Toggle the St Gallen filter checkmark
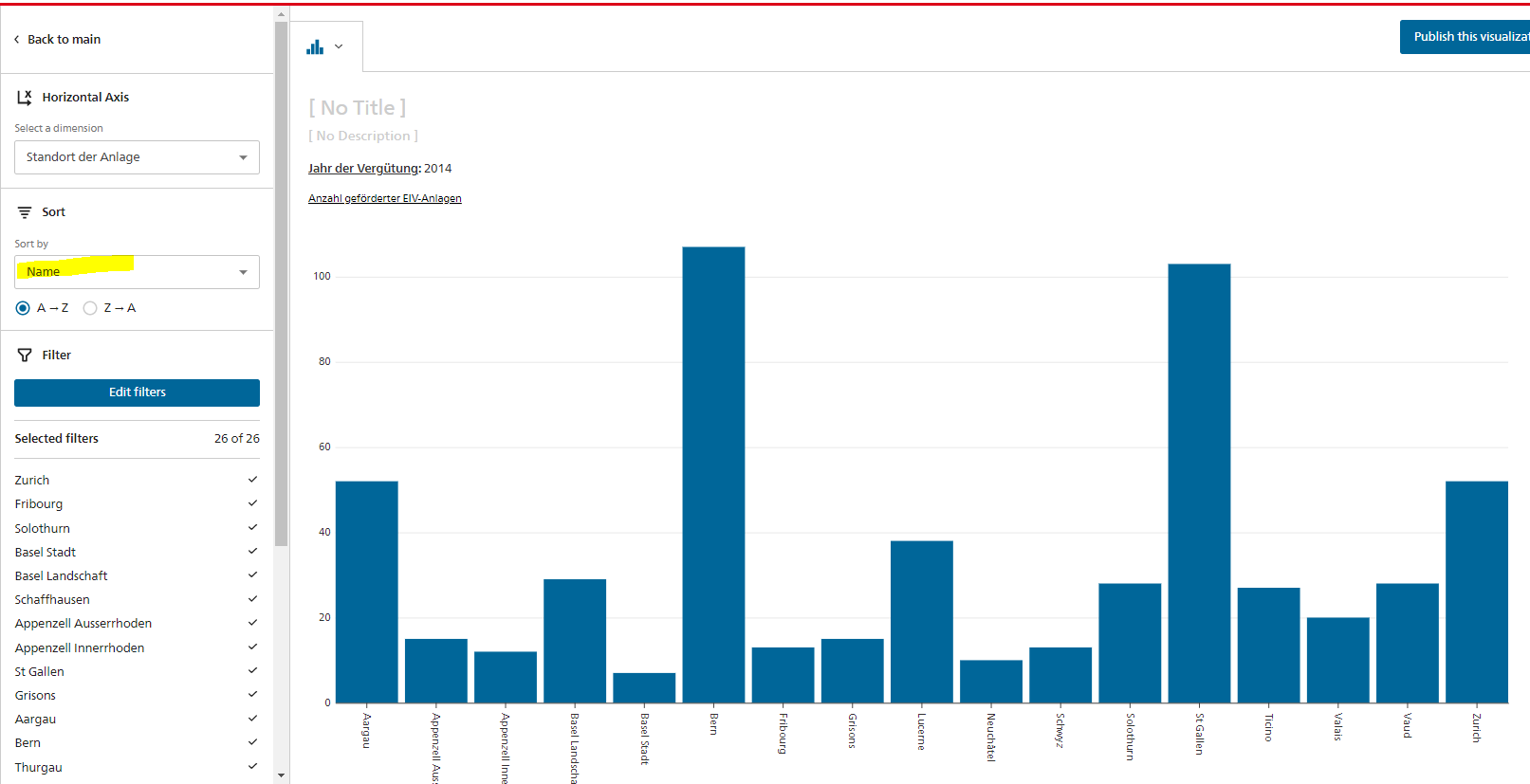The height and width of the screenshot is (784, 1530). (x=252, y=671)
